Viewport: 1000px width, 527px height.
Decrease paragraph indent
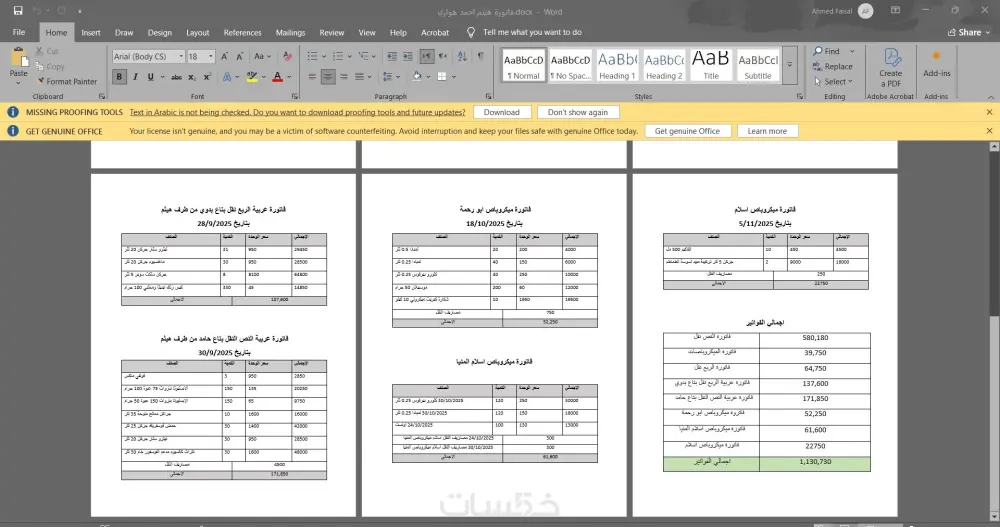point(392,57)
